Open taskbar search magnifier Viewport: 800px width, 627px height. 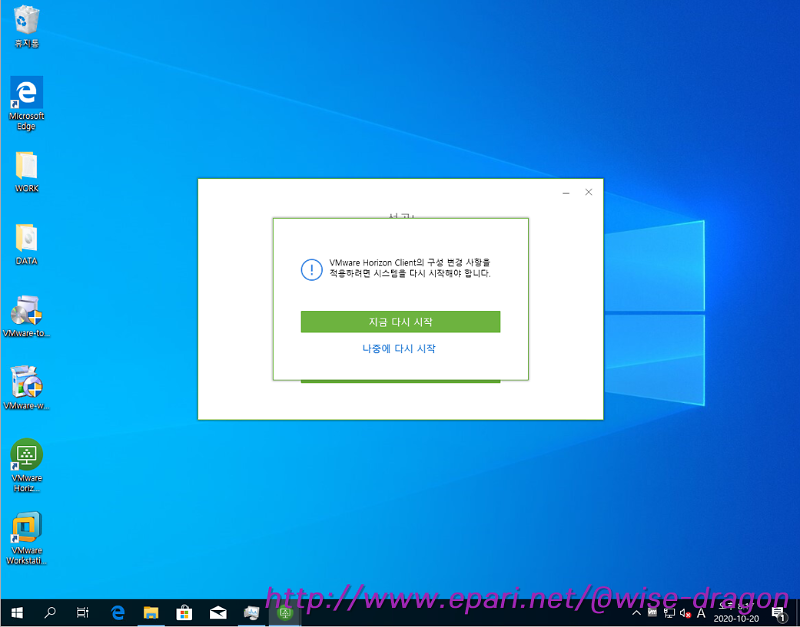coord(49,613)
